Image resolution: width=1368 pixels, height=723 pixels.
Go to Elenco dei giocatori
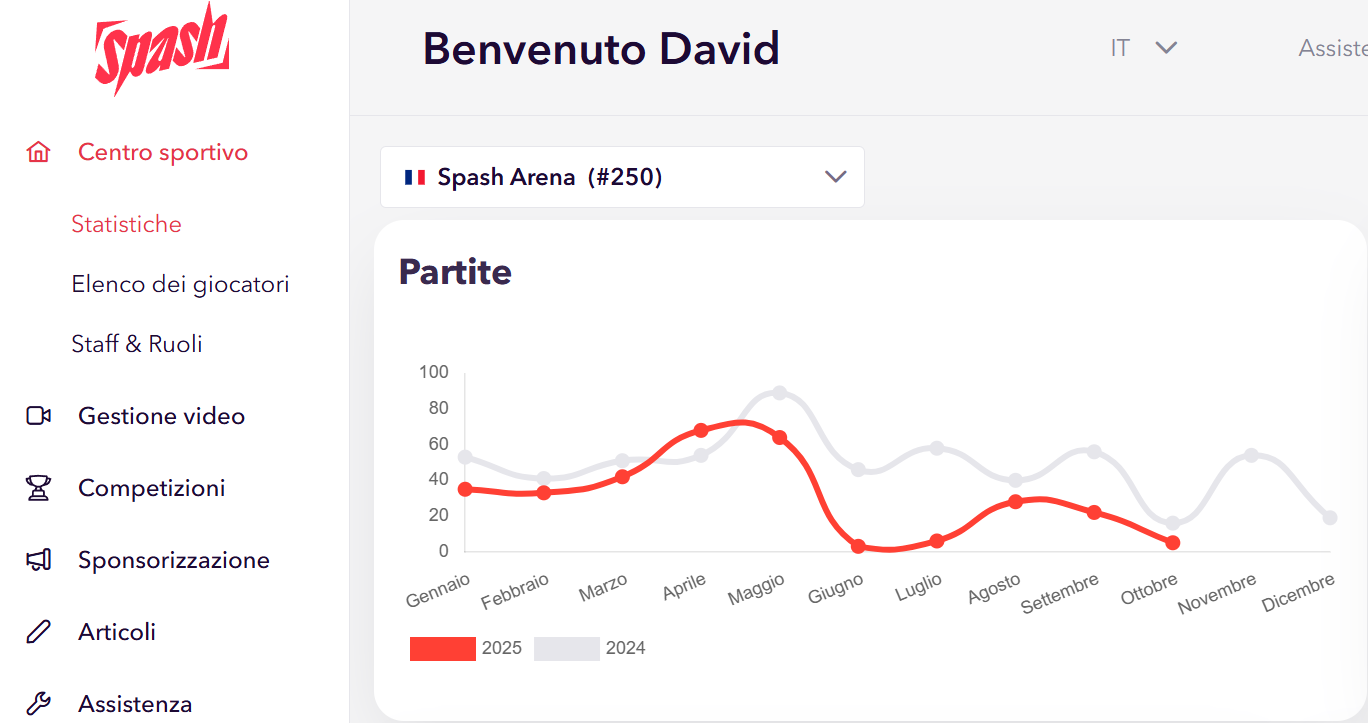click(180, 284)
